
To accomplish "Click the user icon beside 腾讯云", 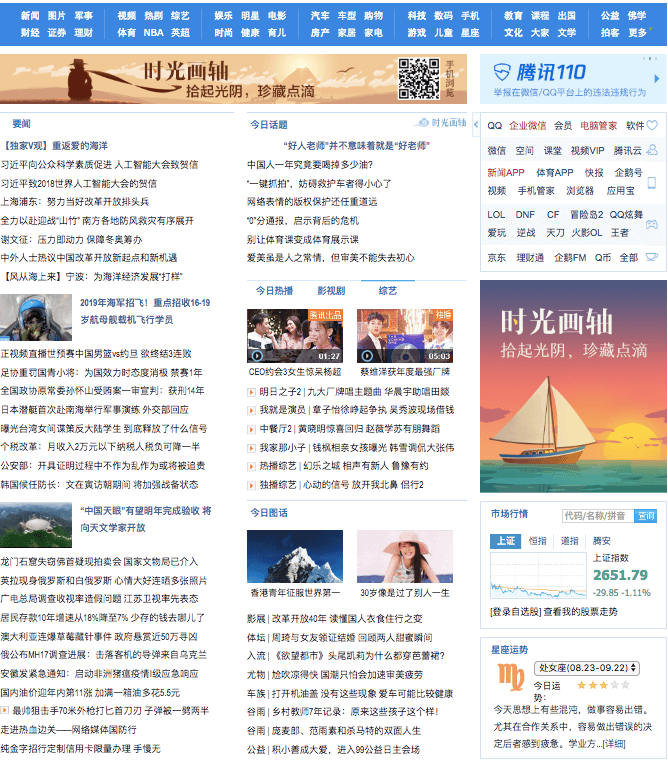I will pos(651,150).
